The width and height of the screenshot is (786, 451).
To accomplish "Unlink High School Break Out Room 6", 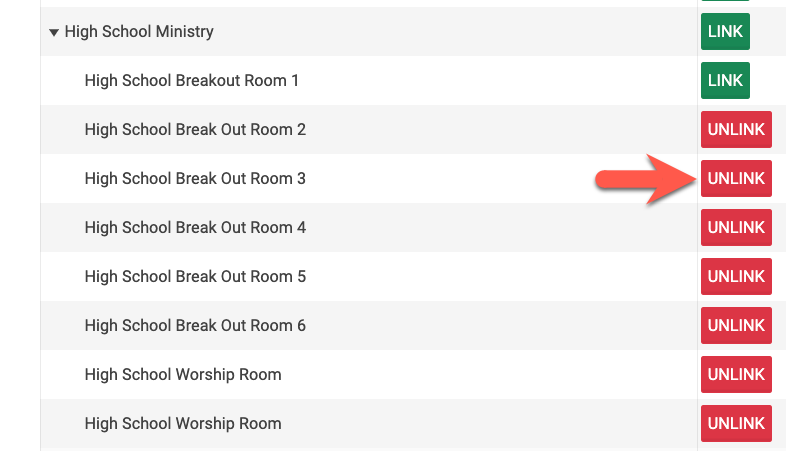I will tap(736, 325).
